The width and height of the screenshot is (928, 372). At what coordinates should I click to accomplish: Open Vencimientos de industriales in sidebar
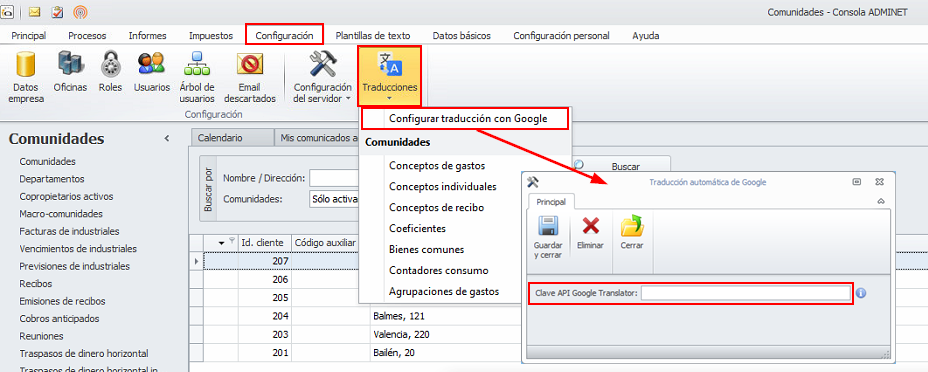tap(78, 248)
